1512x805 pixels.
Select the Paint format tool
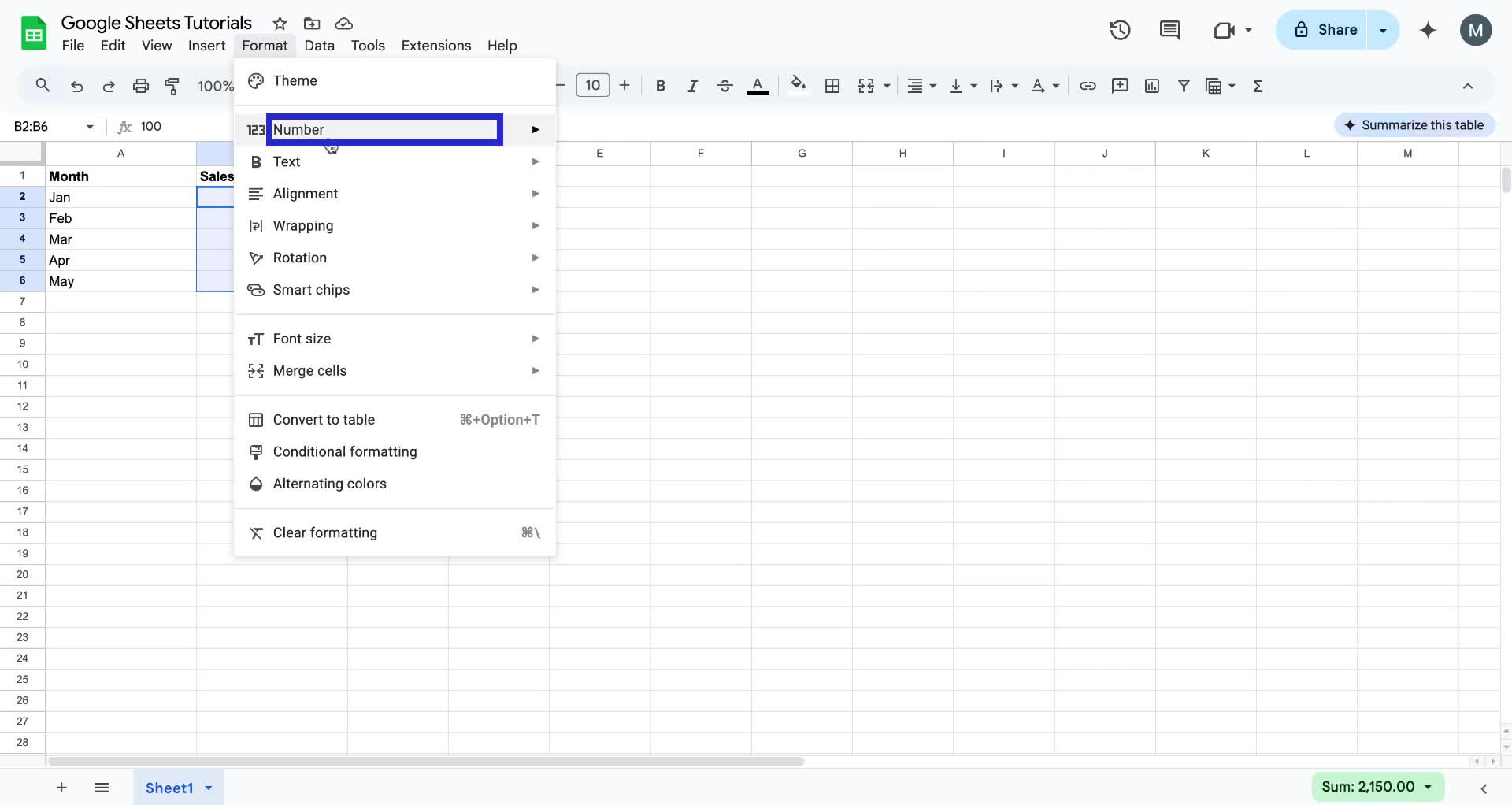(172, 85)
